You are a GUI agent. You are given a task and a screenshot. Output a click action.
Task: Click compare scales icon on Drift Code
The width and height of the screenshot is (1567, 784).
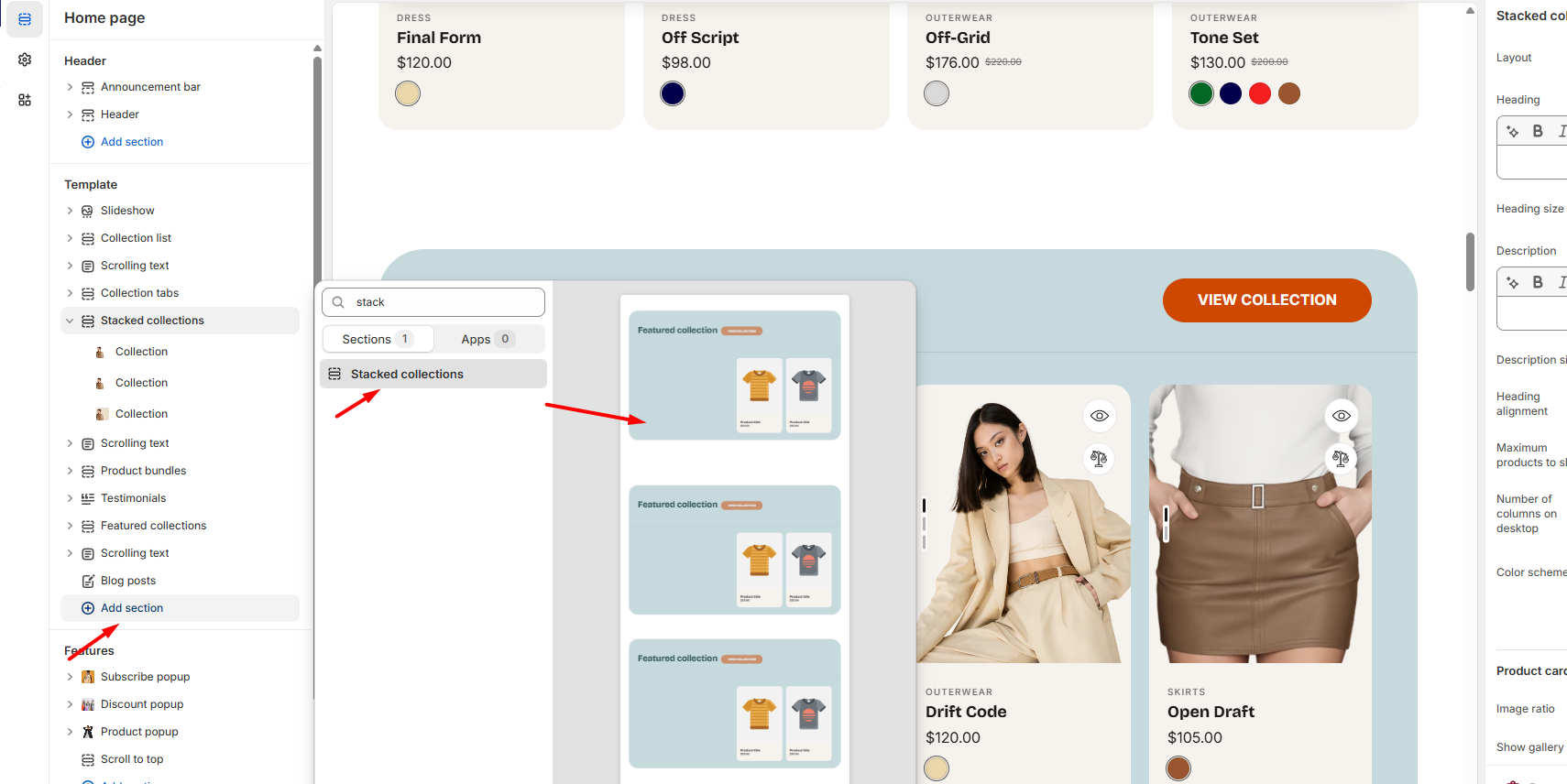click(1100, 458)
